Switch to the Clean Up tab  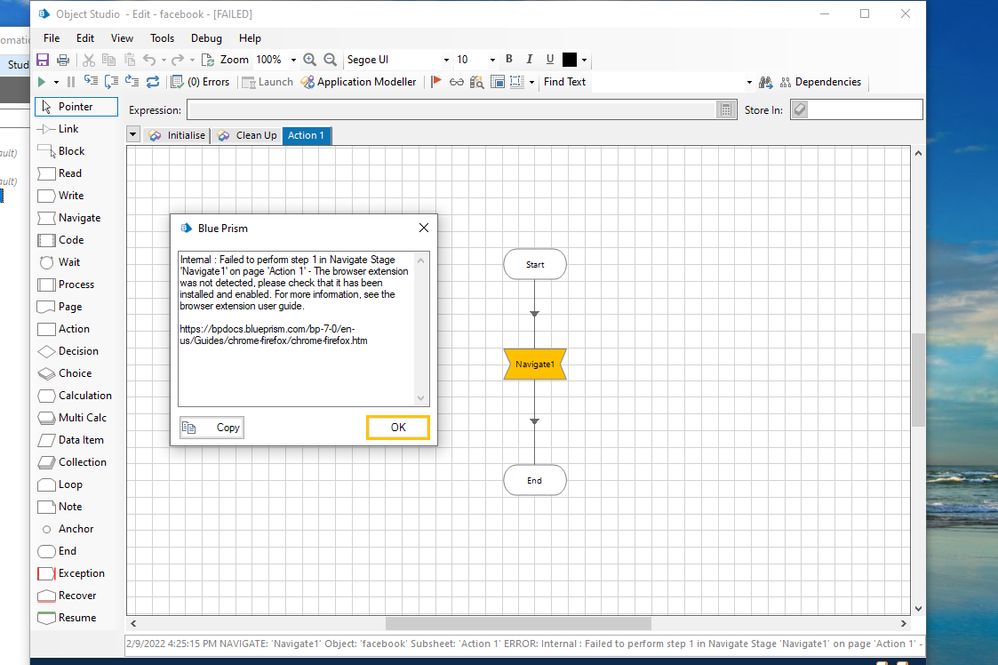pyautogui.click(x=247, y=135)
